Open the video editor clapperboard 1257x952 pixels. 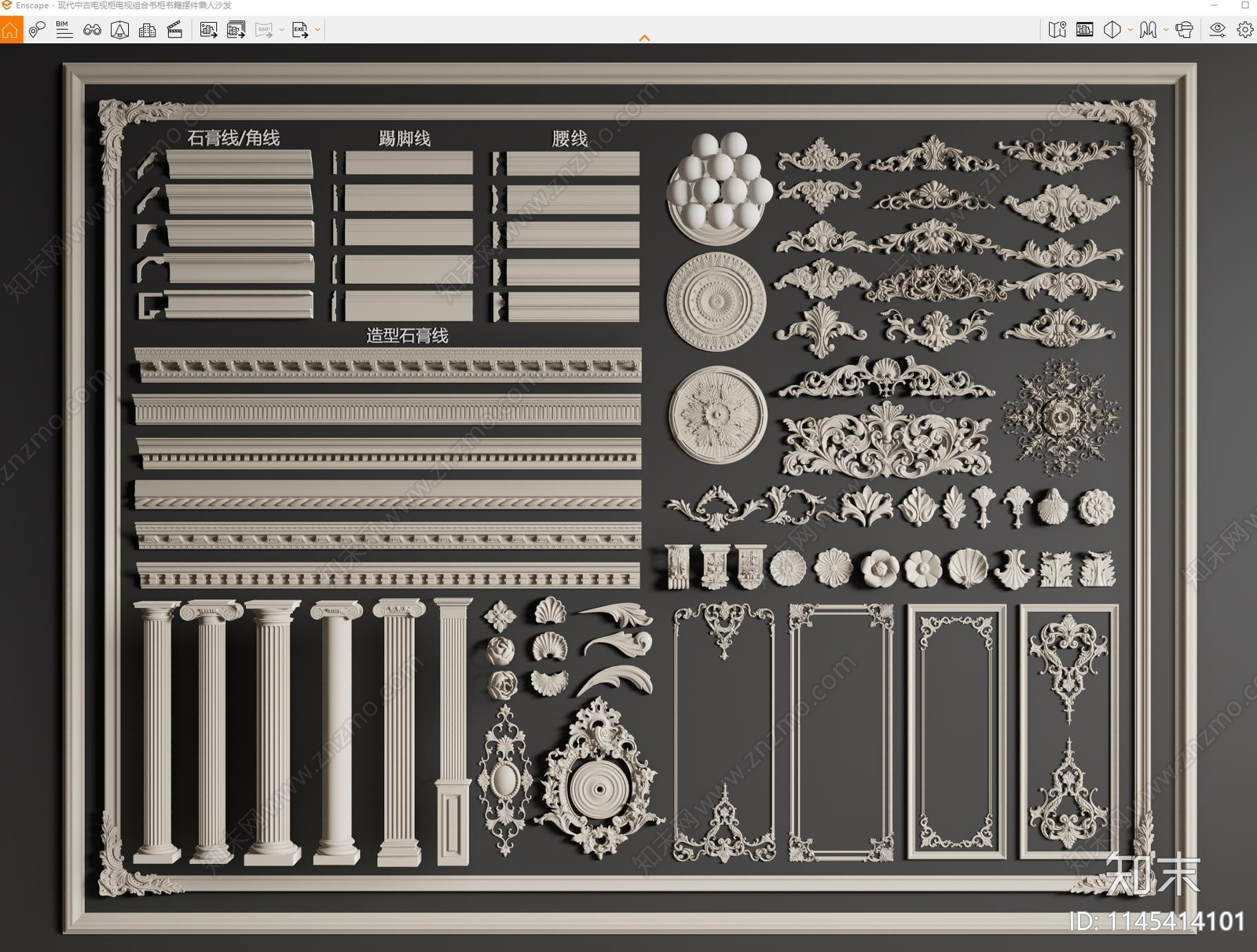pos(174,31)
